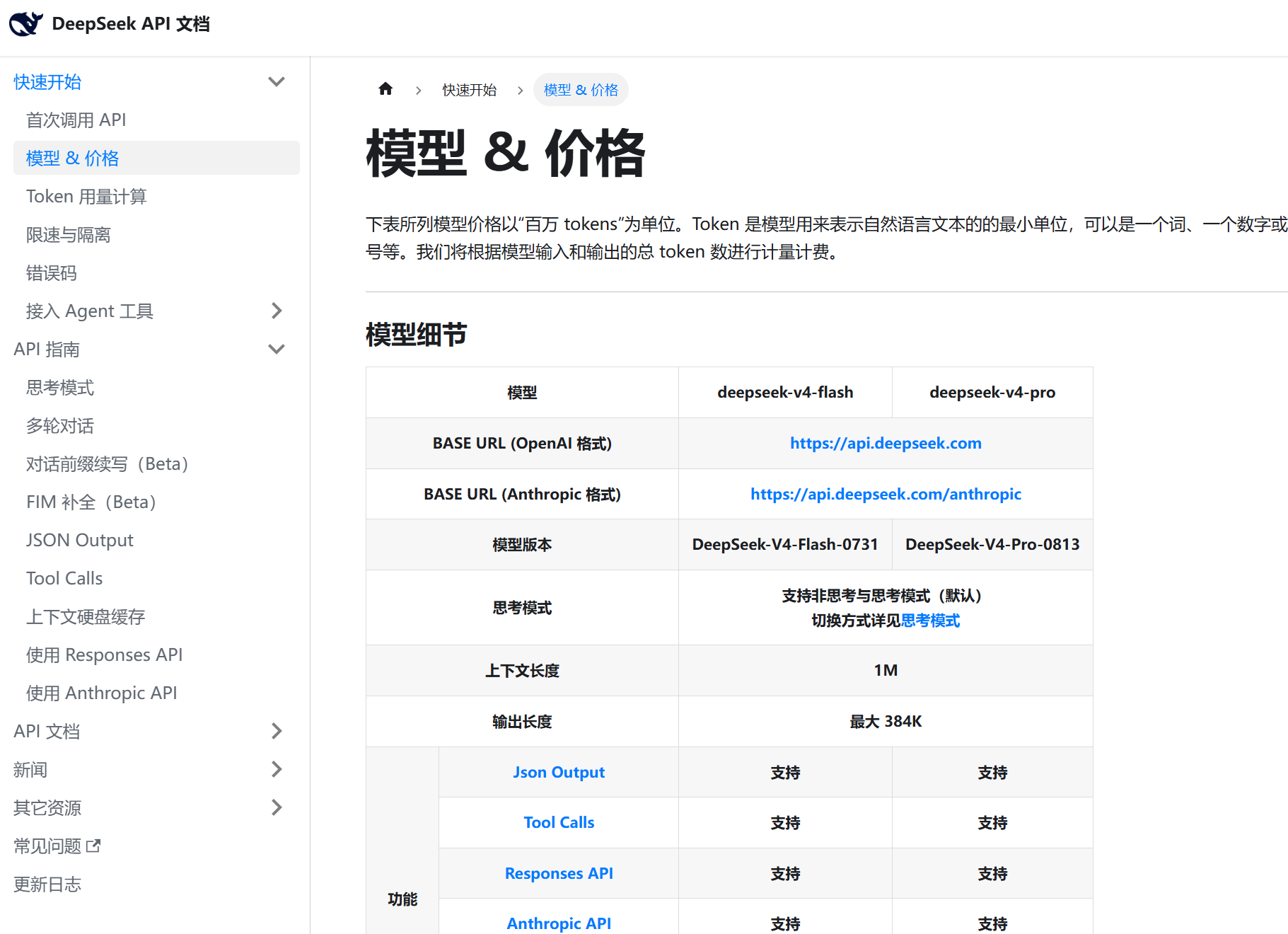Open the https://api.deepseek.com link

tap(886, 443)
